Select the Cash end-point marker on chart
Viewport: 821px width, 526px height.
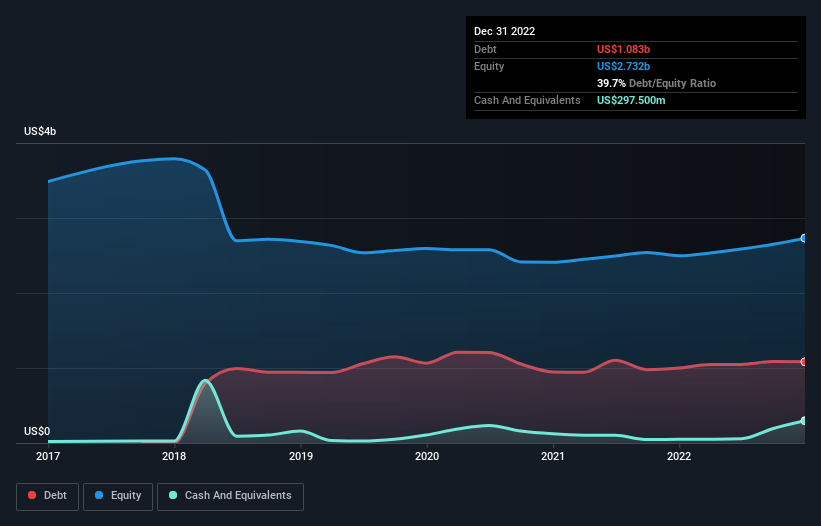804,421
